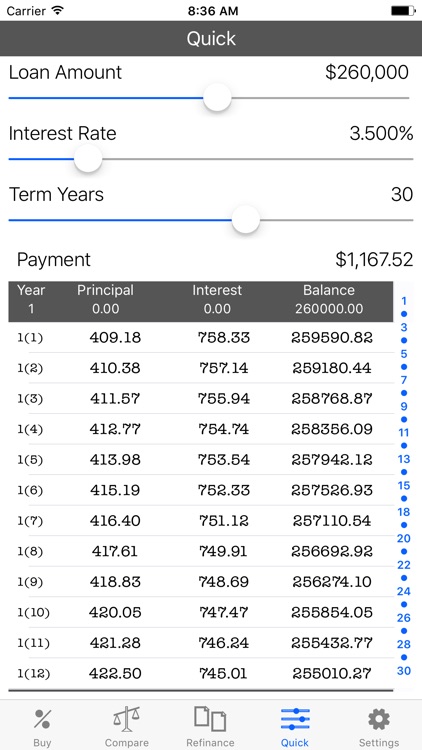422x750 pixels.
Task: Tap the battery icon in status bar
Action: tap(403, 11)
